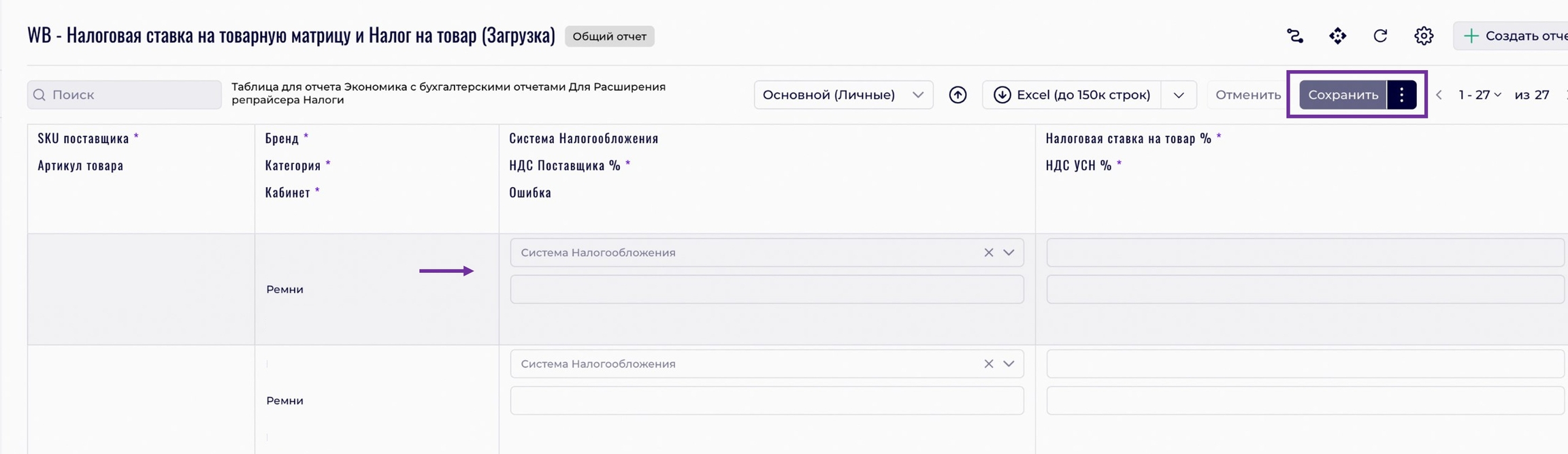This screenshot has height=454, width=1568.
Task: Clear second row Система Налогообложения selection
Action: coord(988,364)
